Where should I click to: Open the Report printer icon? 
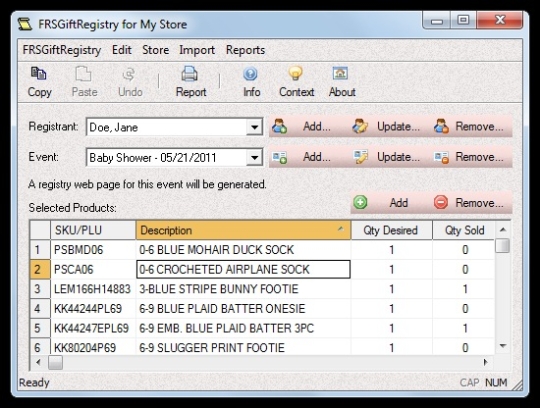point(189,74)
